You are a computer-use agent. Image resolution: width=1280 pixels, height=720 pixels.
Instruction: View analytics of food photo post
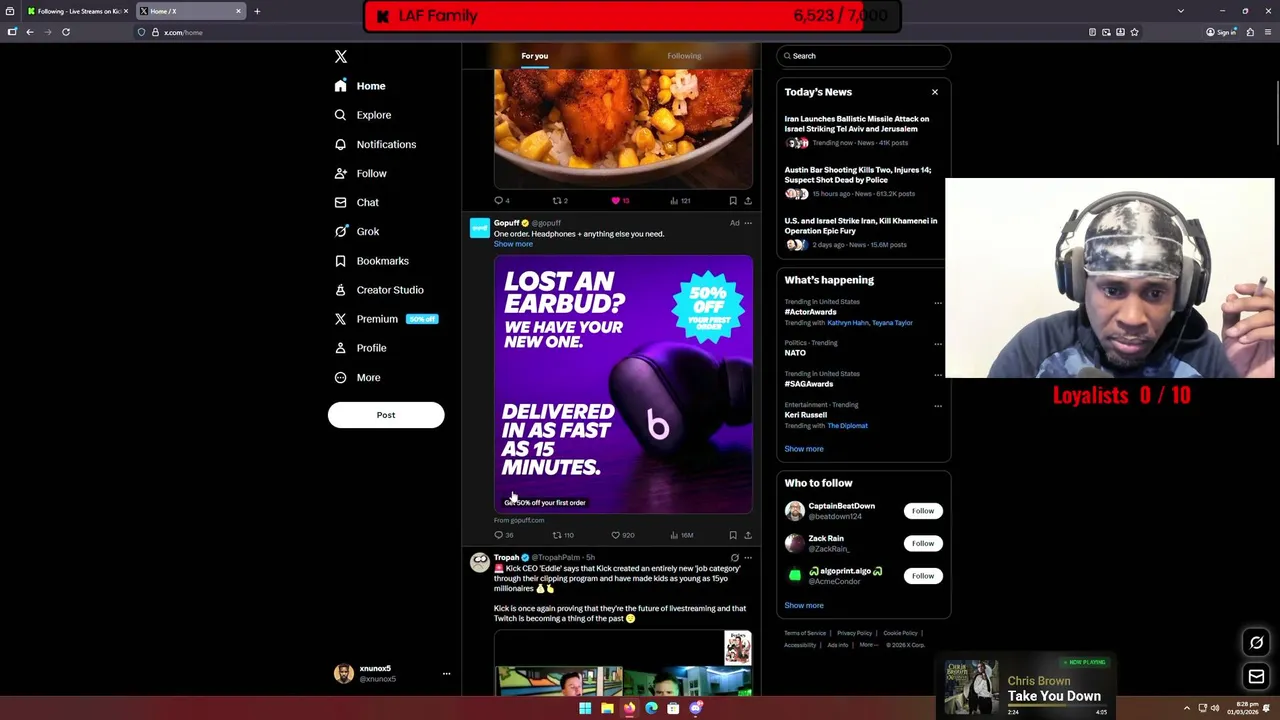click(x=679, y=200)
